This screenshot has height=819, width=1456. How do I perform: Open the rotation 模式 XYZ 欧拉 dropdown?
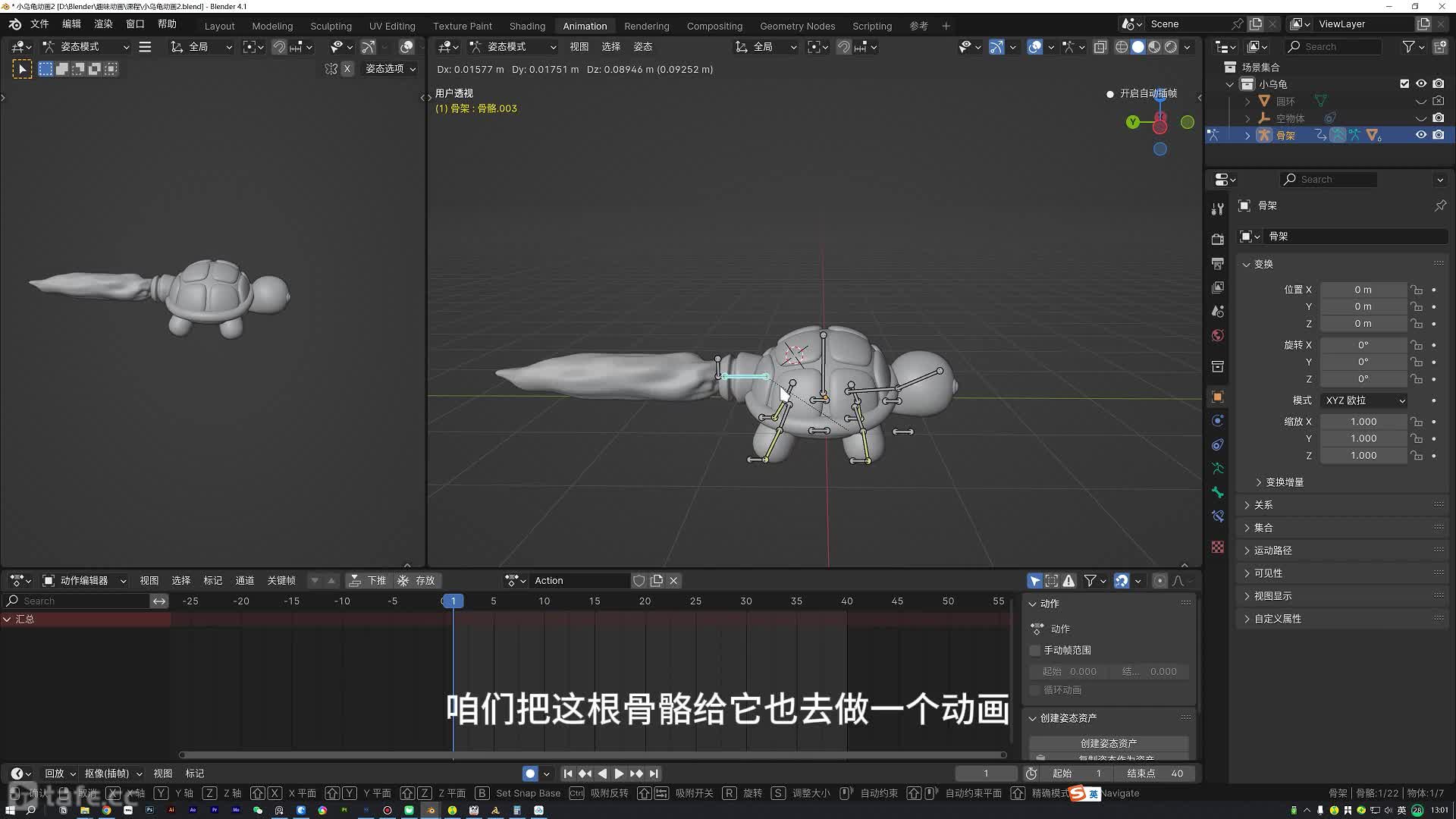coord(1363,400)
